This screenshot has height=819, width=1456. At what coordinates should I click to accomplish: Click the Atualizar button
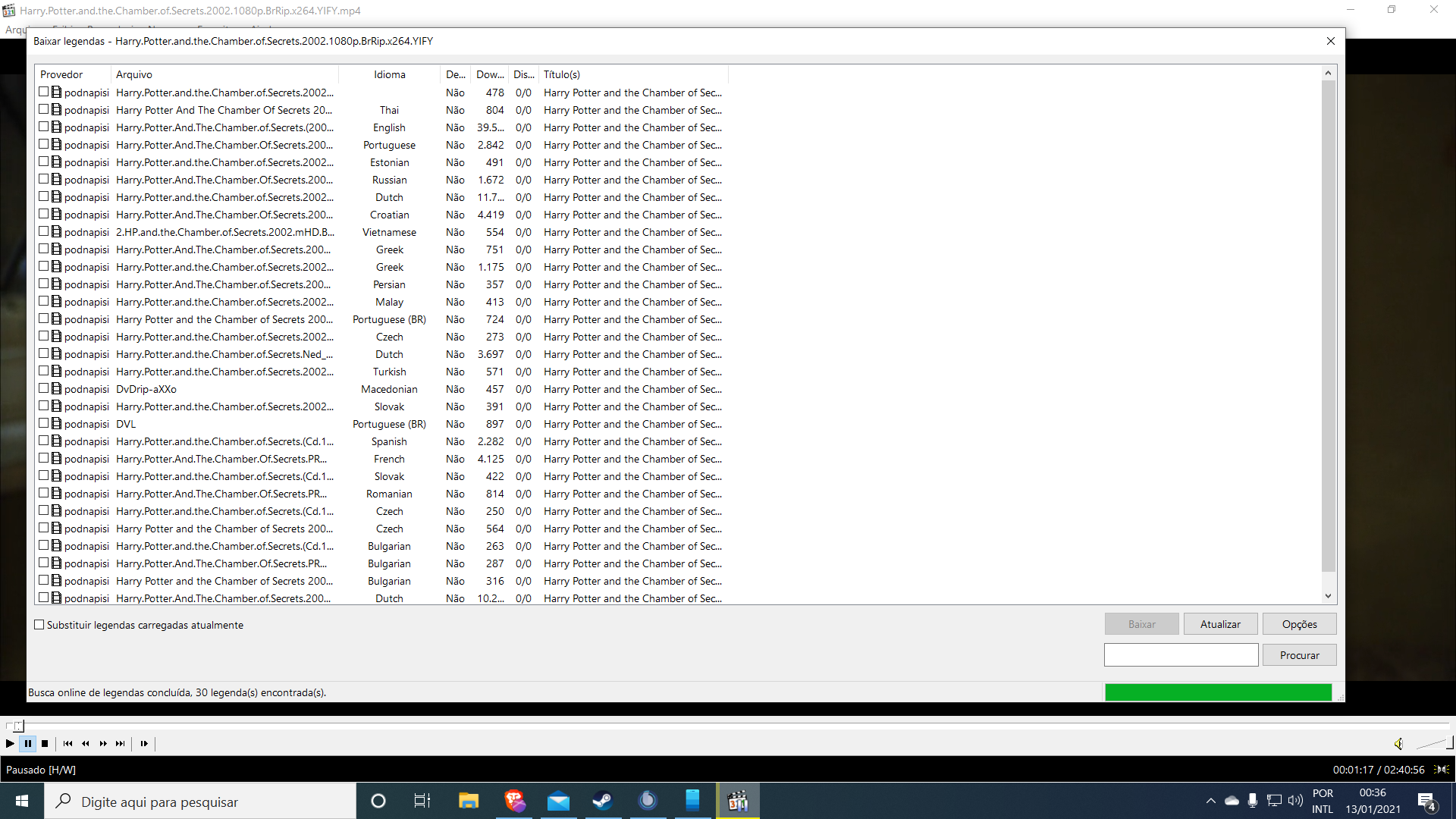[x=1220, y=624]
